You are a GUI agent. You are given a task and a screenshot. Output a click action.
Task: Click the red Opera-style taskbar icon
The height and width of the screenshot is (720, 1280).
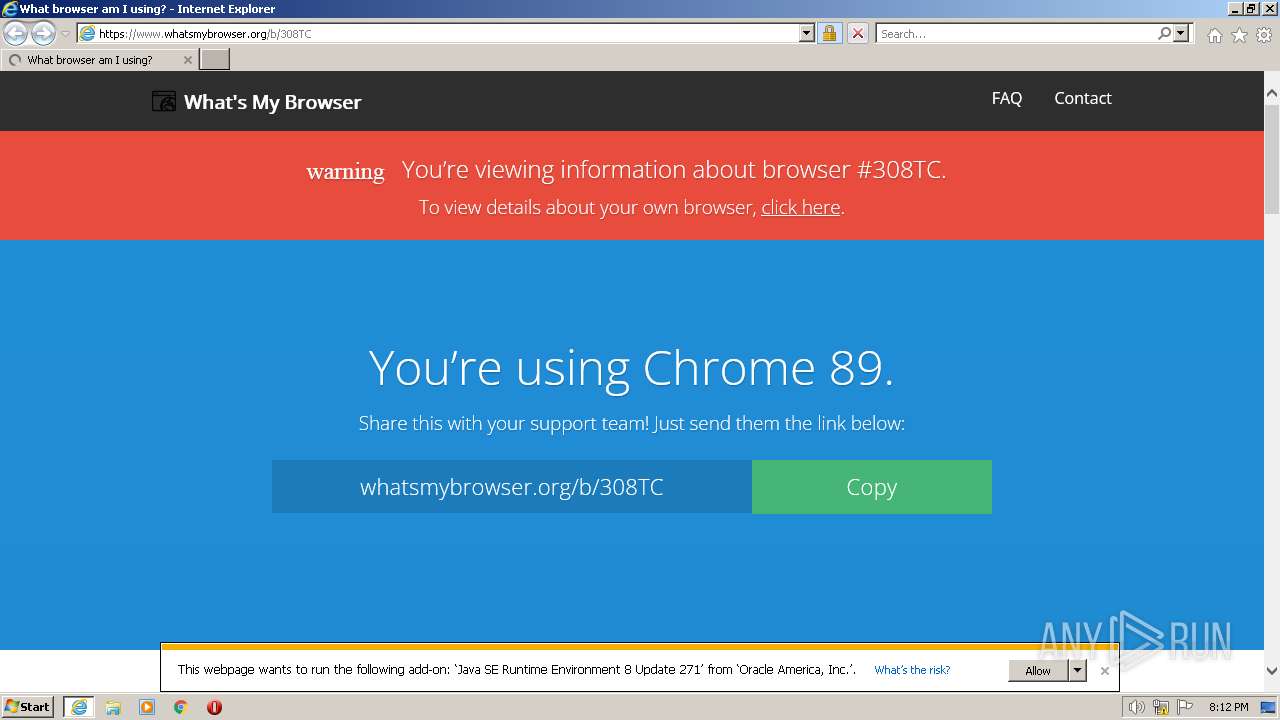coord(214,707)
